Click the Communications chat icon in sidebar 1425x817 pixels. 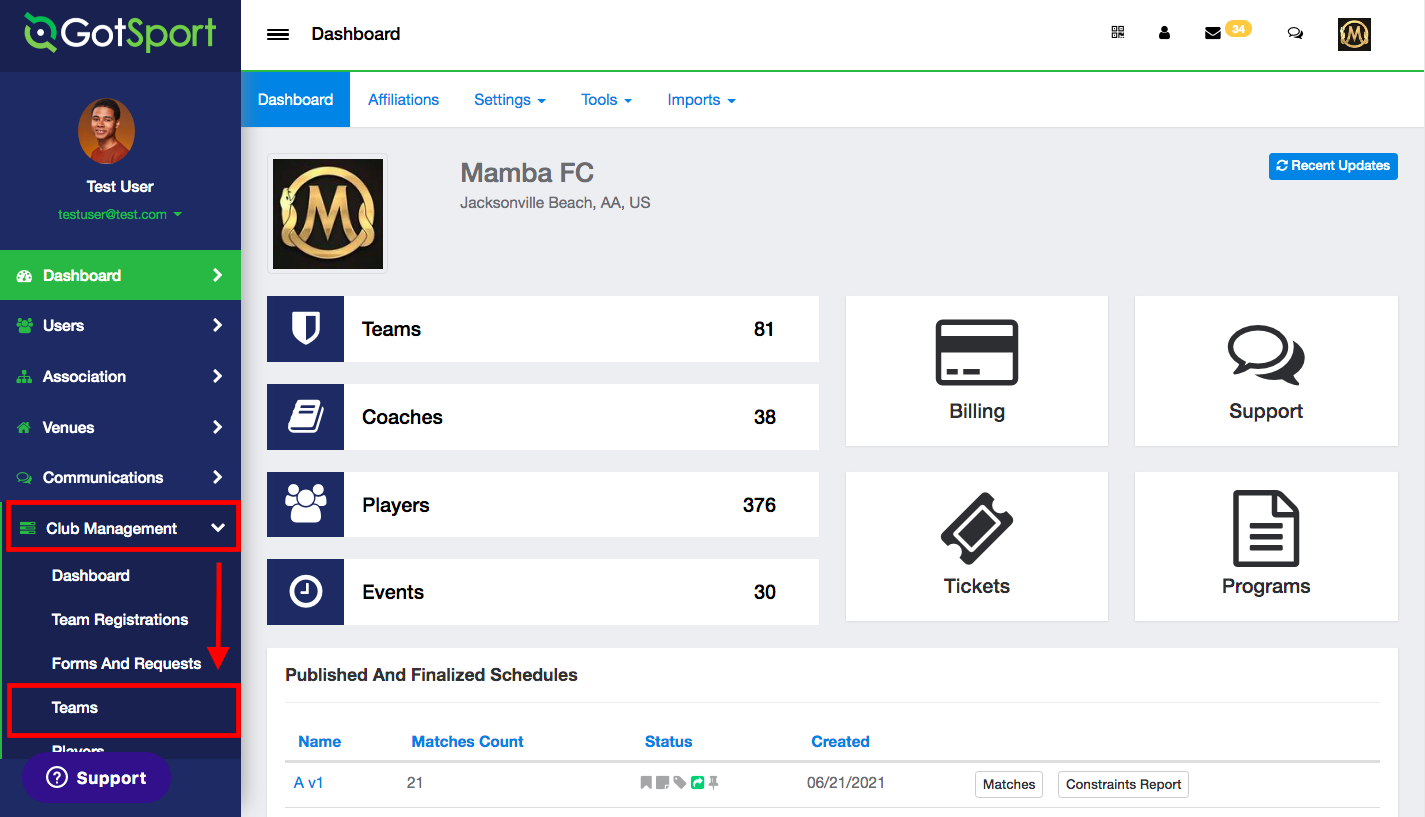tap(25, 478)
